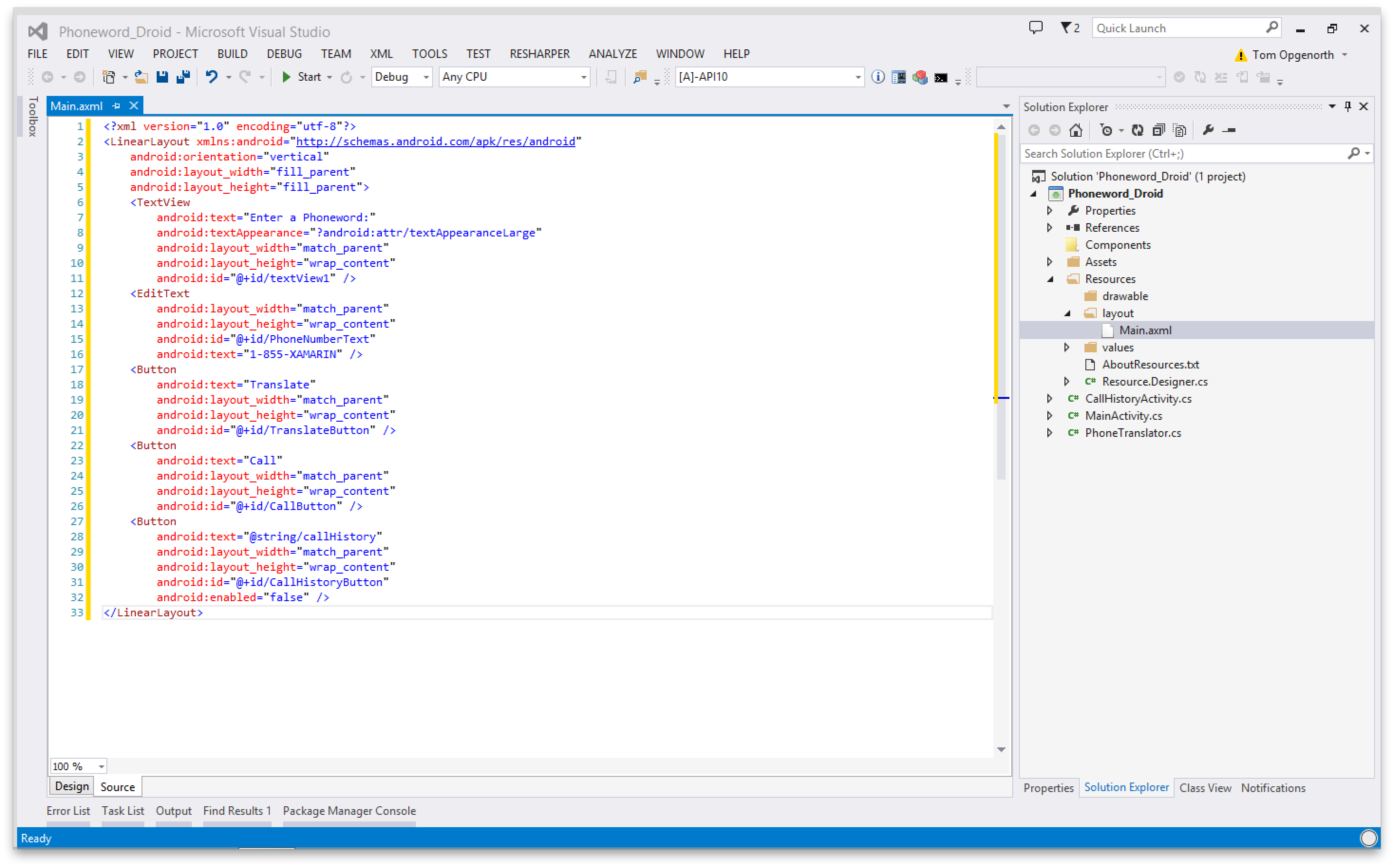1394x868 pixels.
Task: Expand the values folder node
Action: (1066, 347)
